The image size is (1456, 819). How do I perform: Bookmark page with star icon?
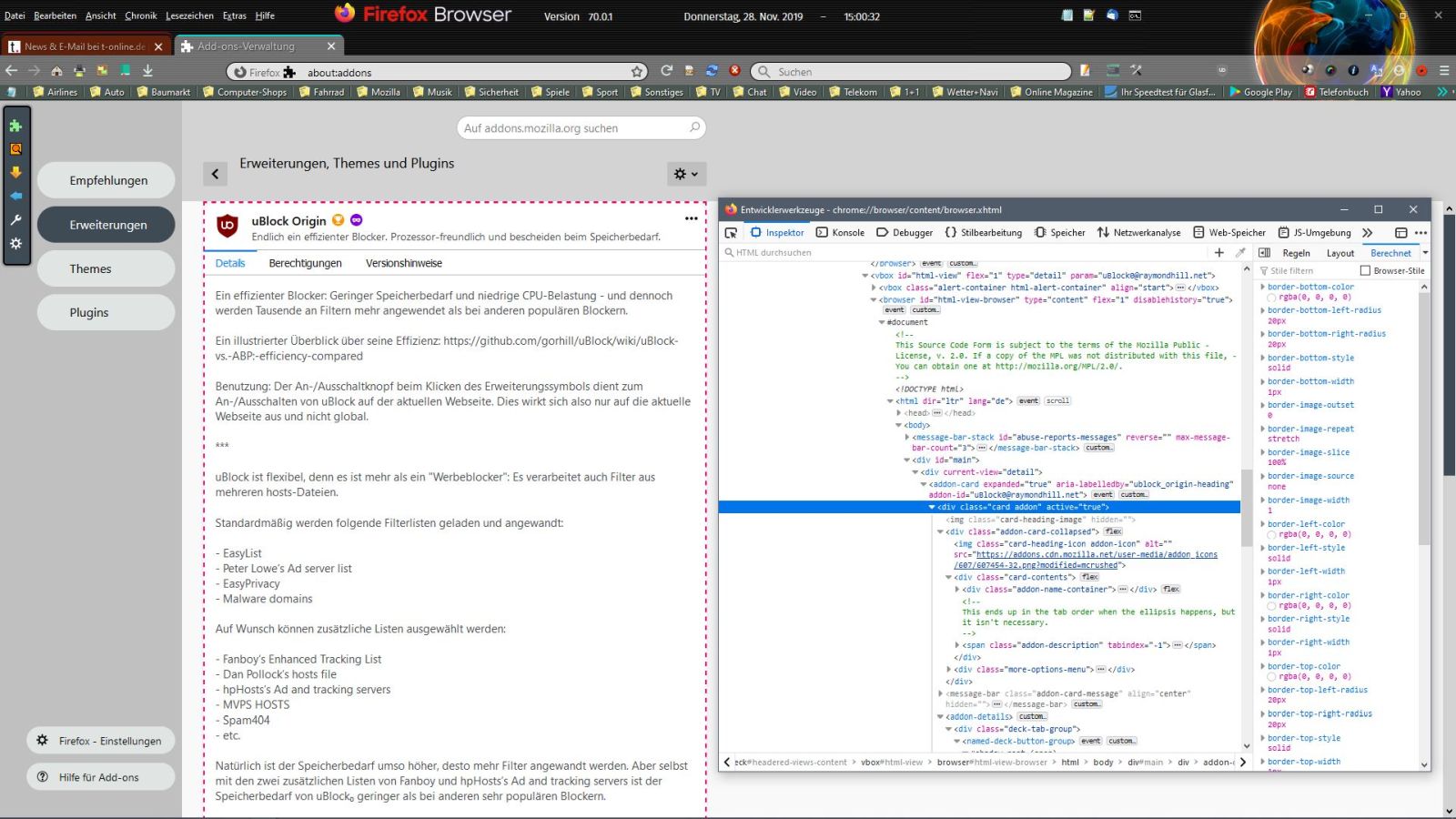point(637,72)
